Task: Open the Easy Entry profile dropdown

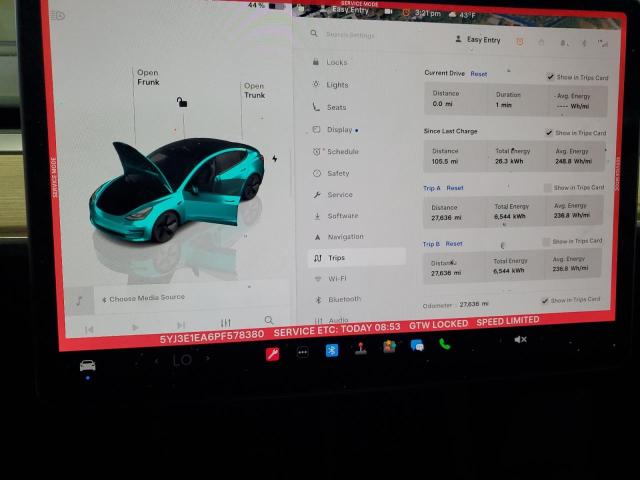Action: click(x=478, y=40)
